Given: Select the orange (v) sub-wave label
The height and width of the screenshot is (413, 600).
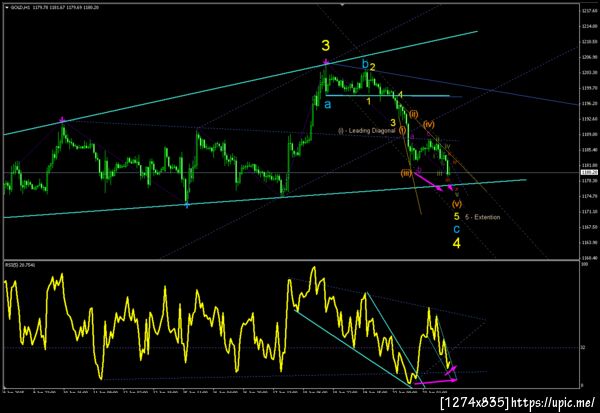Looking at the screenshot, I should tap(457, 204).
